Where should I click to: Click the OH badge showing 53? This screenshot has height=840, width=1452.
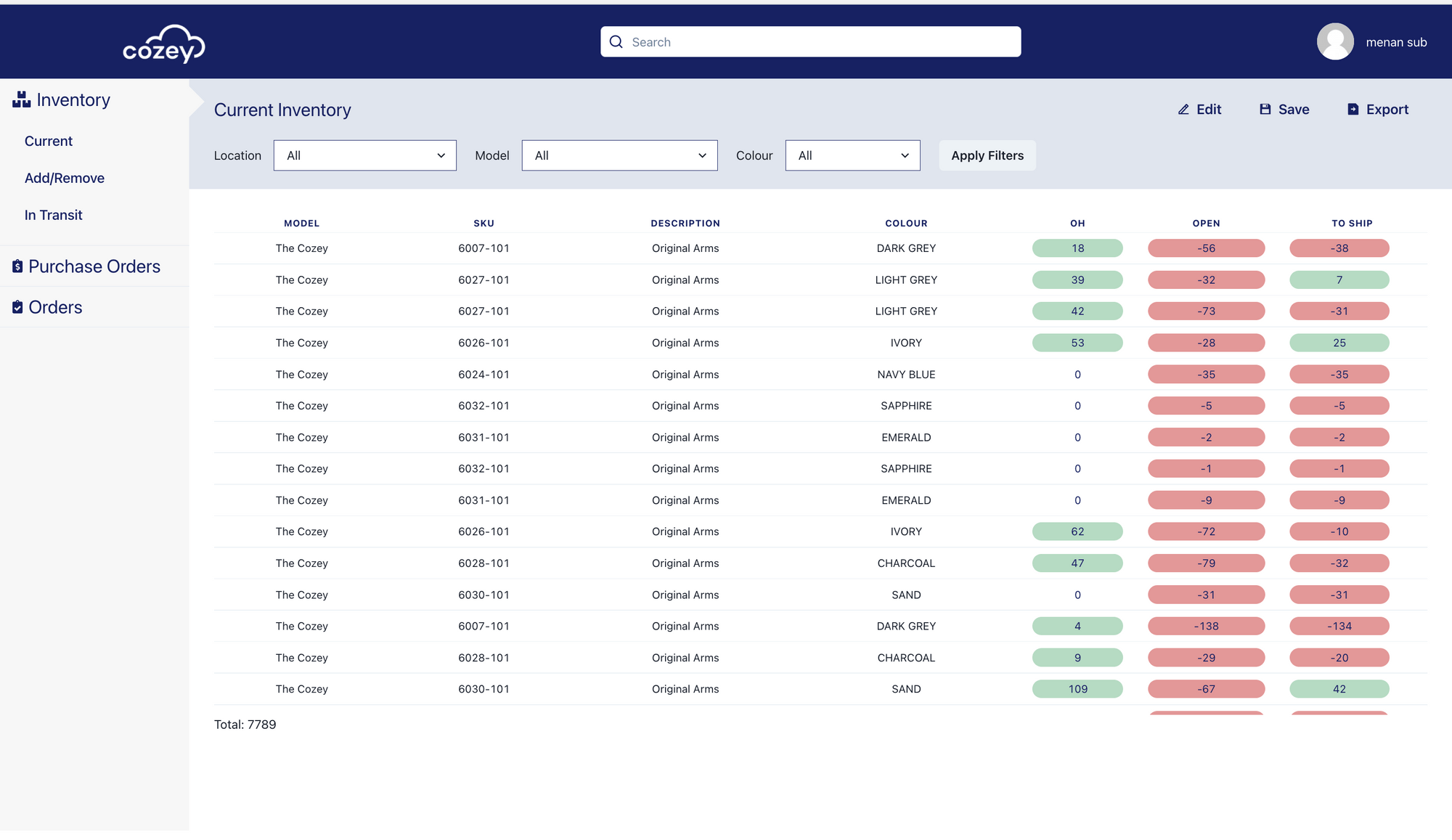coord(1077,343)
